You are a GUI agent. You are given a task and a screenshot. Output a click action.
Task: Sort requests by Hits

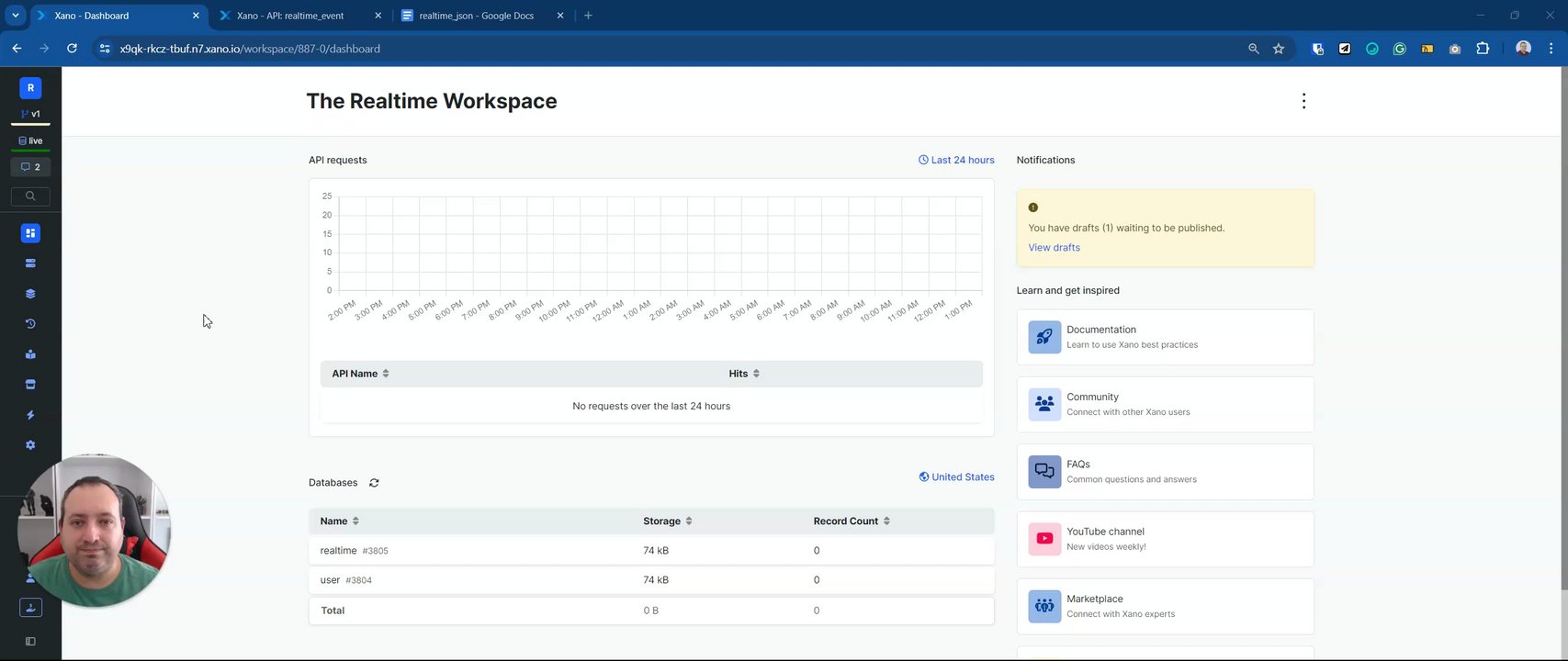coord(744,374)
